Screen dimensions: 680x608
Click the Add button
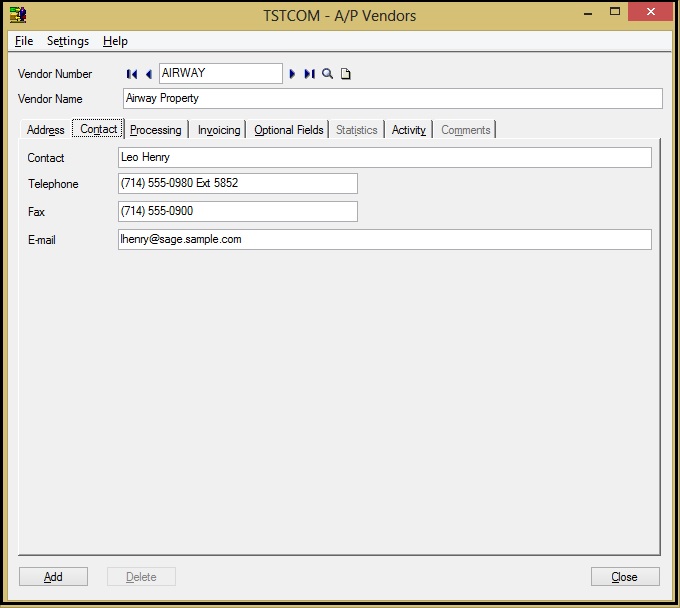53,576
